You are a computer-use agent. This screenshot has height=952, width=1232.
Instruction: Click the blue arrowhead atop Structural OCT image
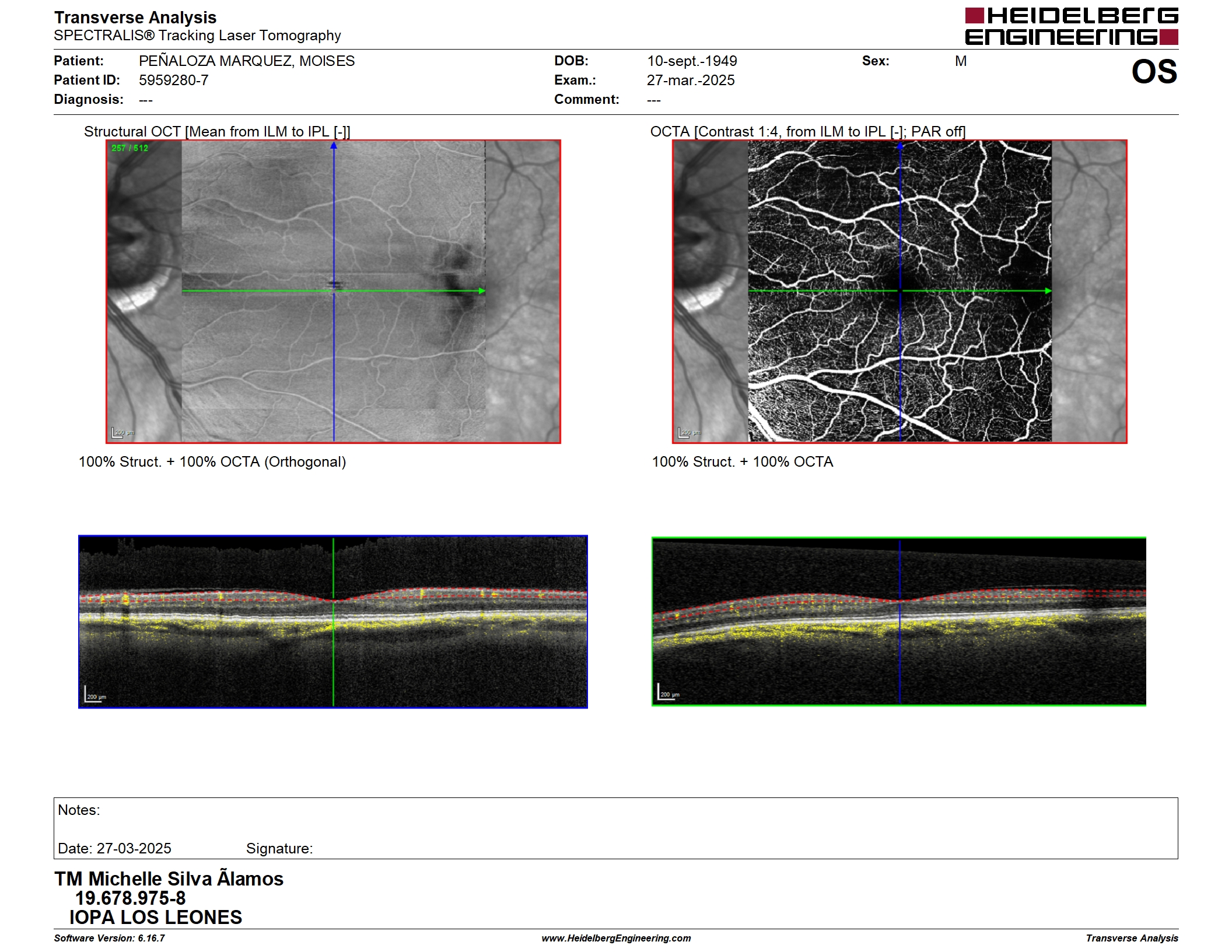coord(334,146)
